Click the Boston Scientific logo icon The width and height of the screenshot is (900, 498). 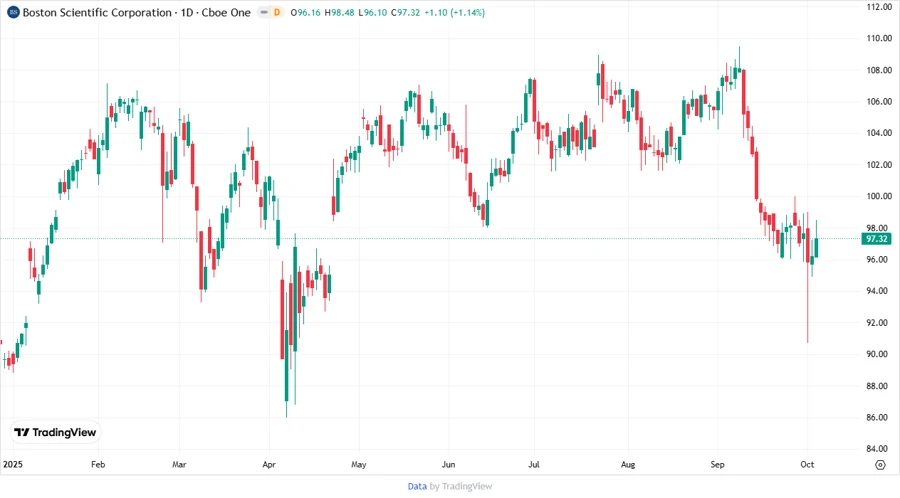[13, 12]
